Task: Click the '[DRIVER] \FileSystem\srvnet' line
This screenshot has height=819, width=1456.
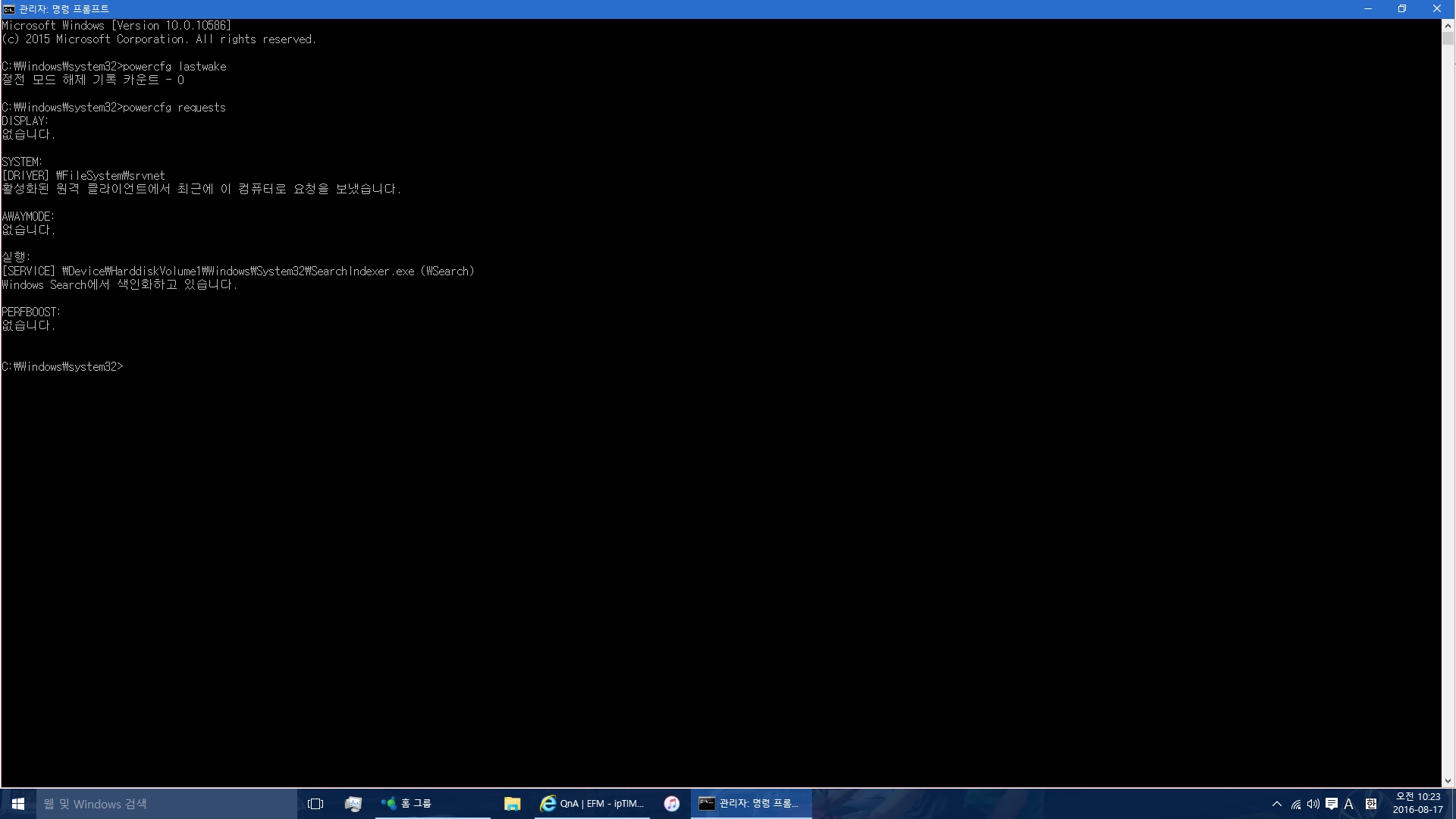Action: [x=83, y=176]
